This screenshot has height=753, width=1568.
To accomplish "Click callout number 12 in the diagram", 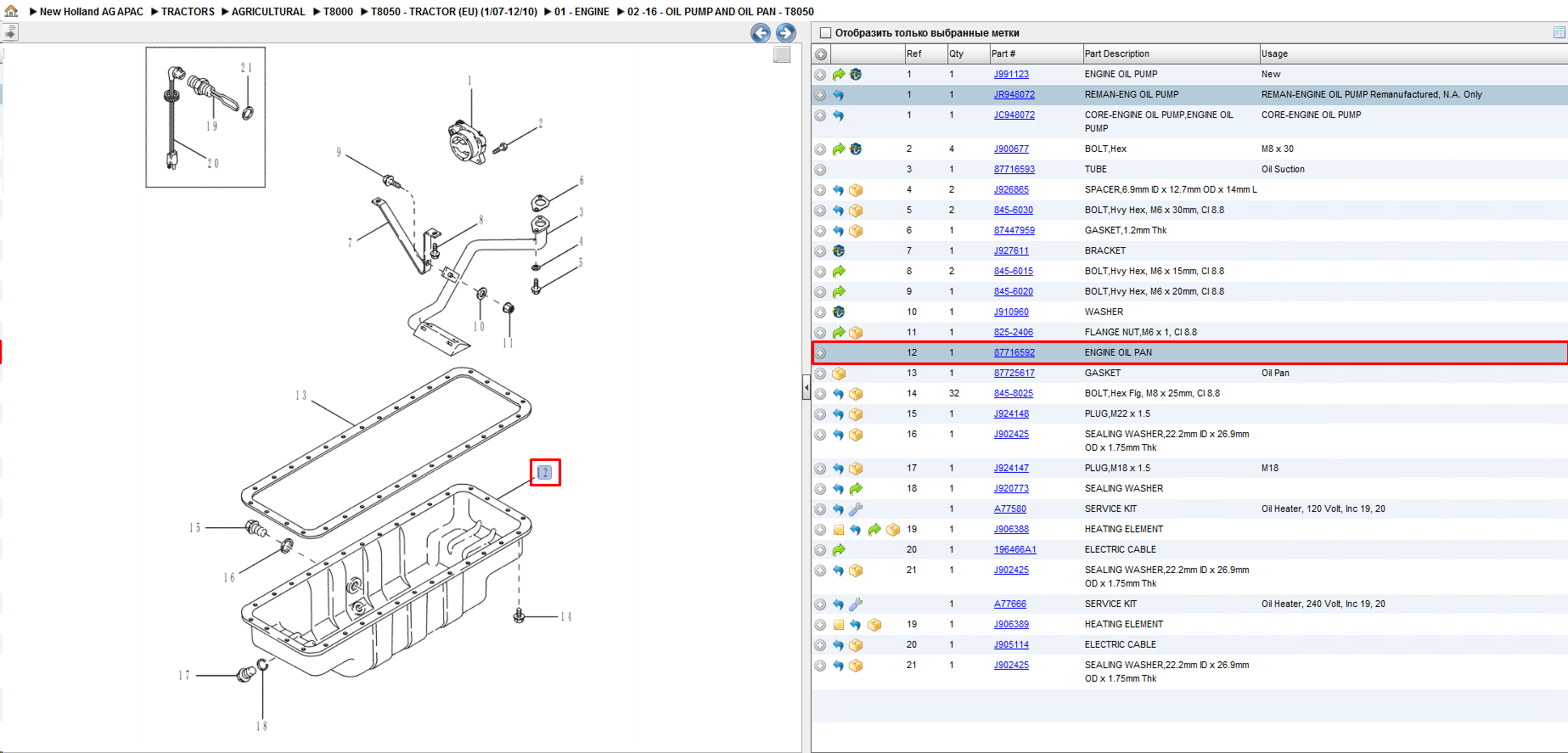I will point(545,473).
